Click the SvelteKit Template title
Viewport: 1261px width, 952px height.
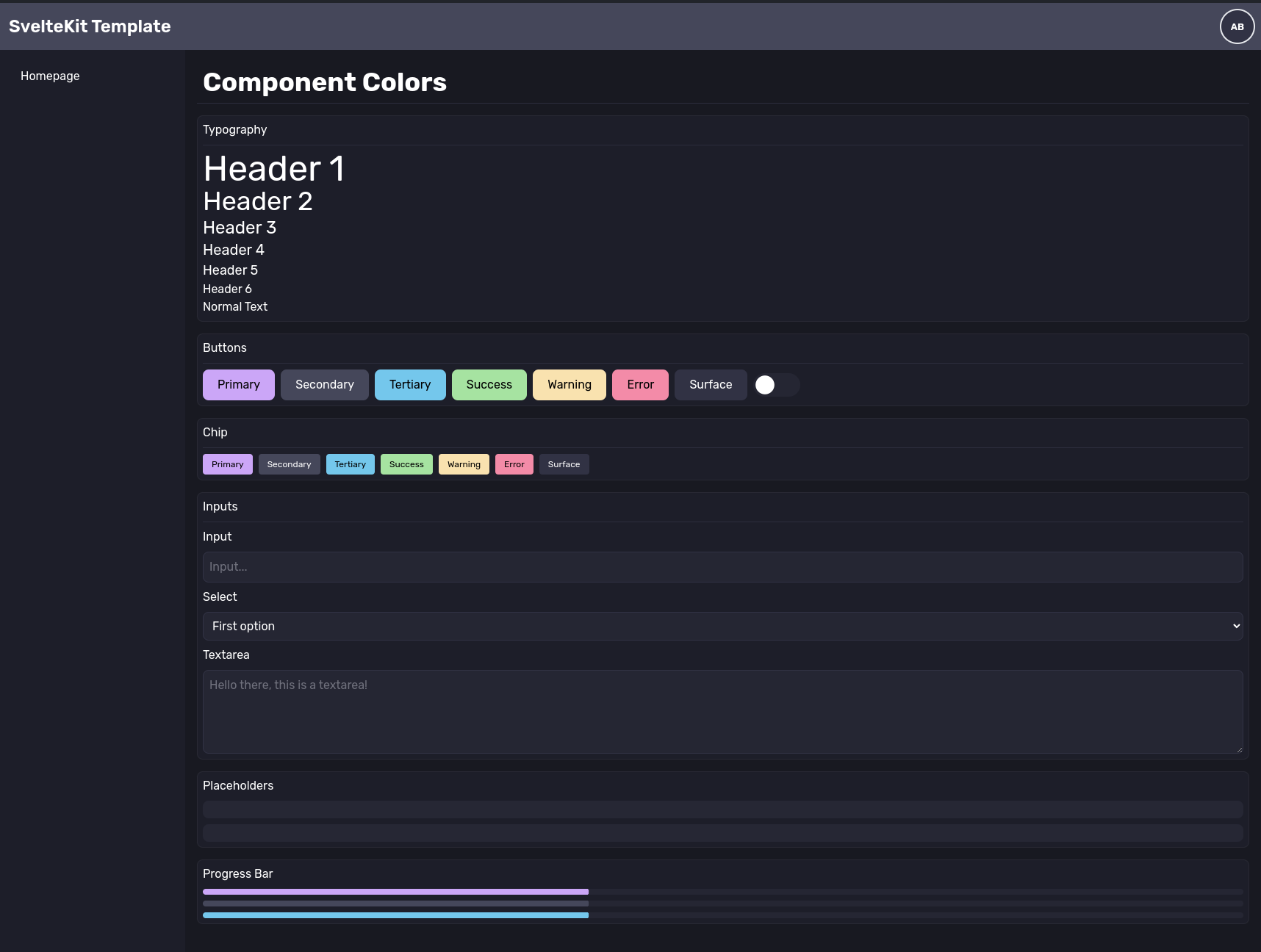click(90, 26)
